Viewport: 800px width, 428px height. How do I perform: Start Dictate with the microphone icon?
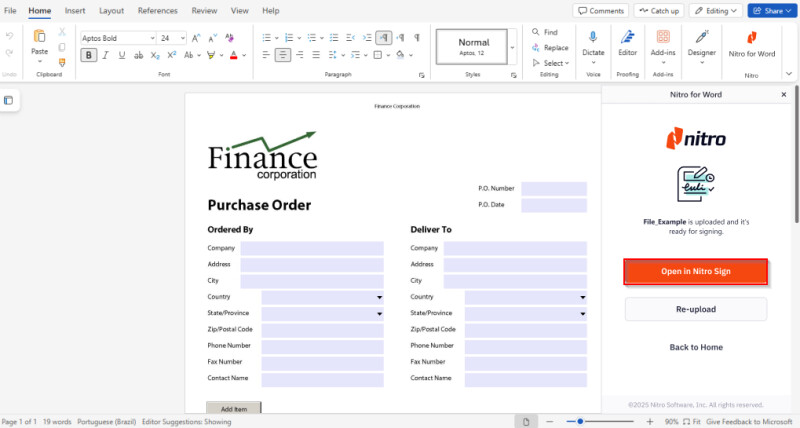pos(592,37)
